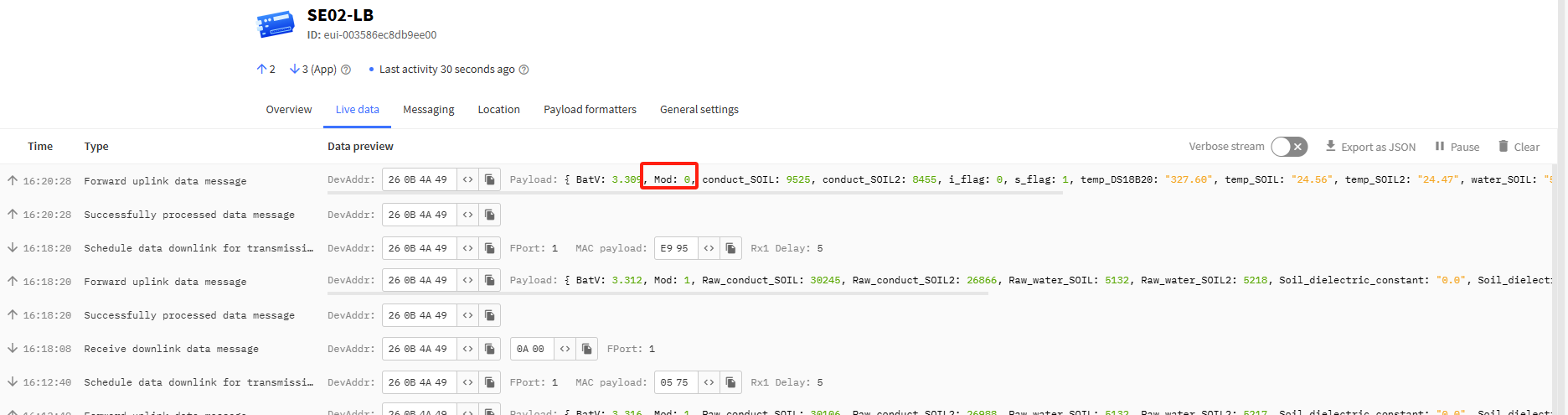1568x415 pixels.
Task: Switch to the Messaging tab
Action: [429, 110]
